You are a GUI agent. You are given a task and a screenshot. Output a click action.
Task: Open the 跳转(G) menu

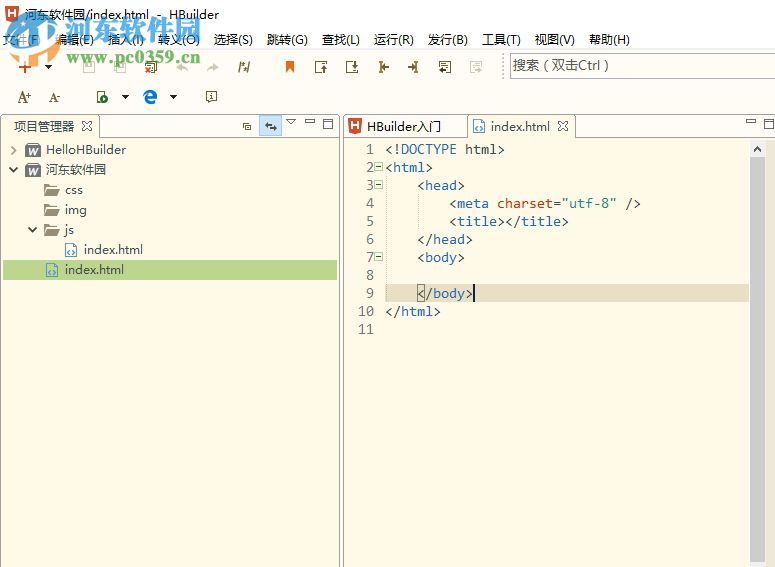pyautogui.click(x=287, y=40)
